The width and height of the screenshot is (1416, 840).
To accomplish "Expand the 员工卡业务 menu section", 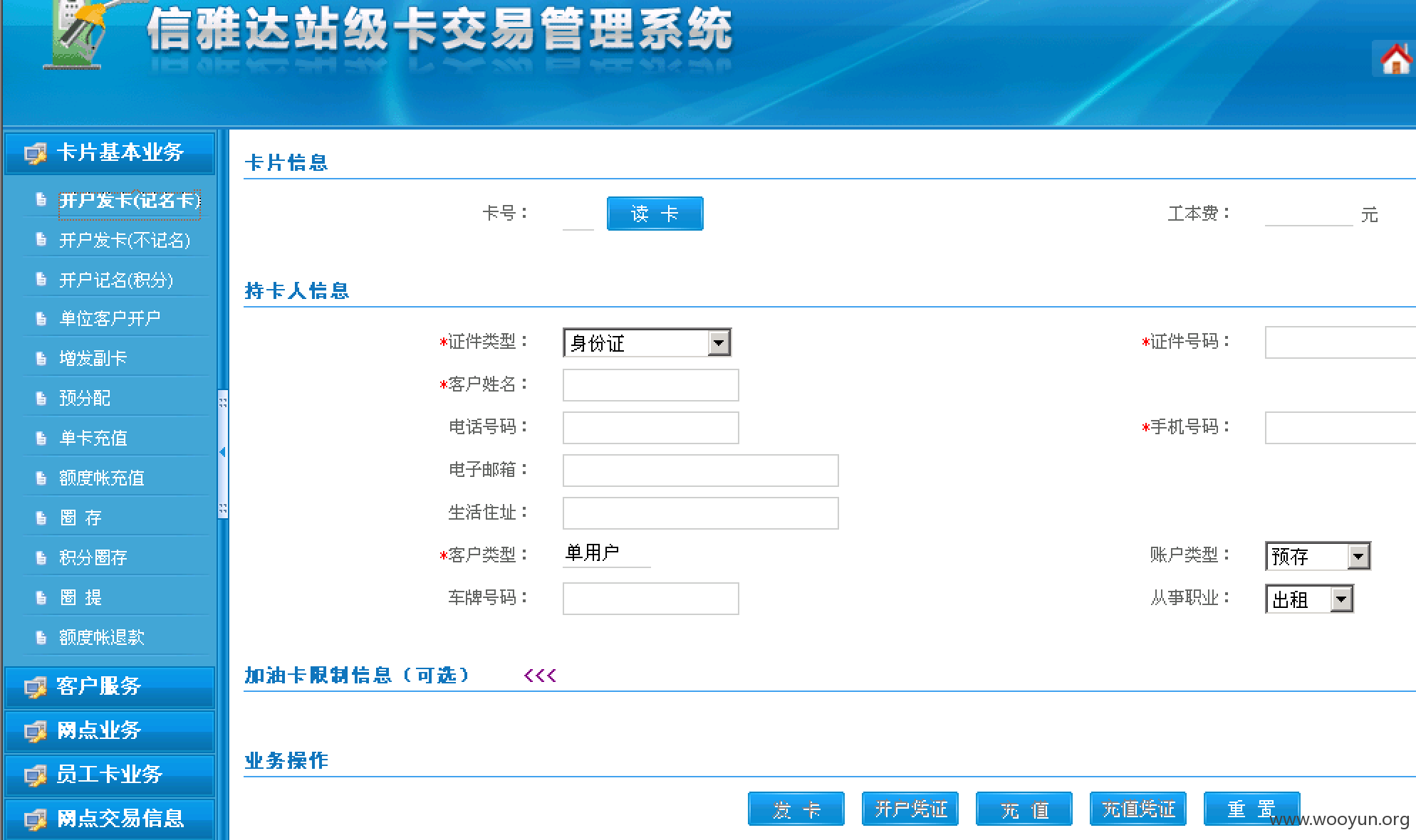I will 110,775.
